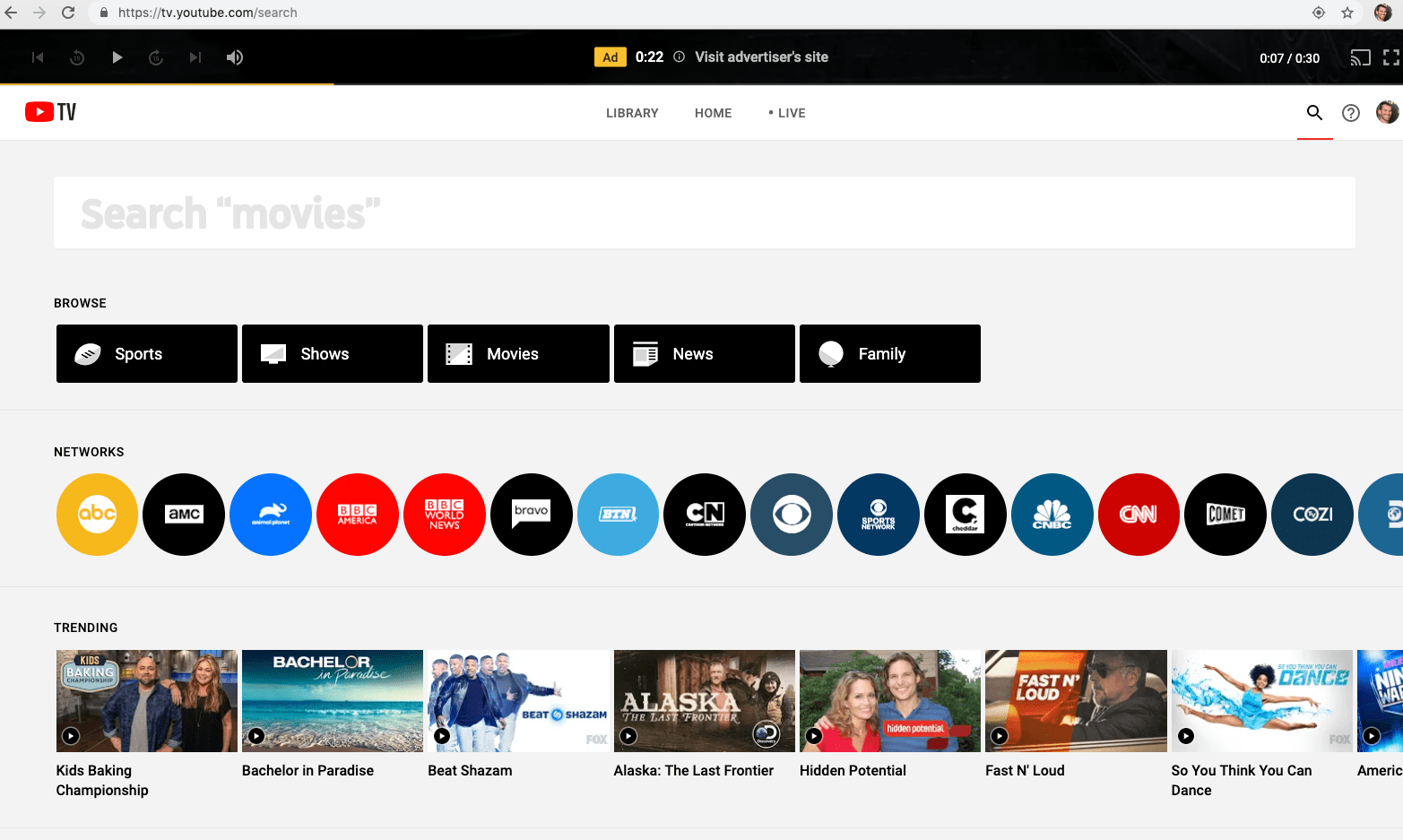Open Visit advertiser's site link
This screenshot has height=840, width=1403.
pos(761,56)
